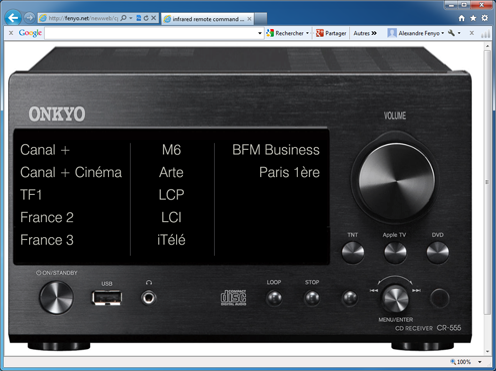Image resolution: width=496 pixels, height=371 pixels.
Task: Select the Canal + Cinéma channel
Action: pos(71,172)
